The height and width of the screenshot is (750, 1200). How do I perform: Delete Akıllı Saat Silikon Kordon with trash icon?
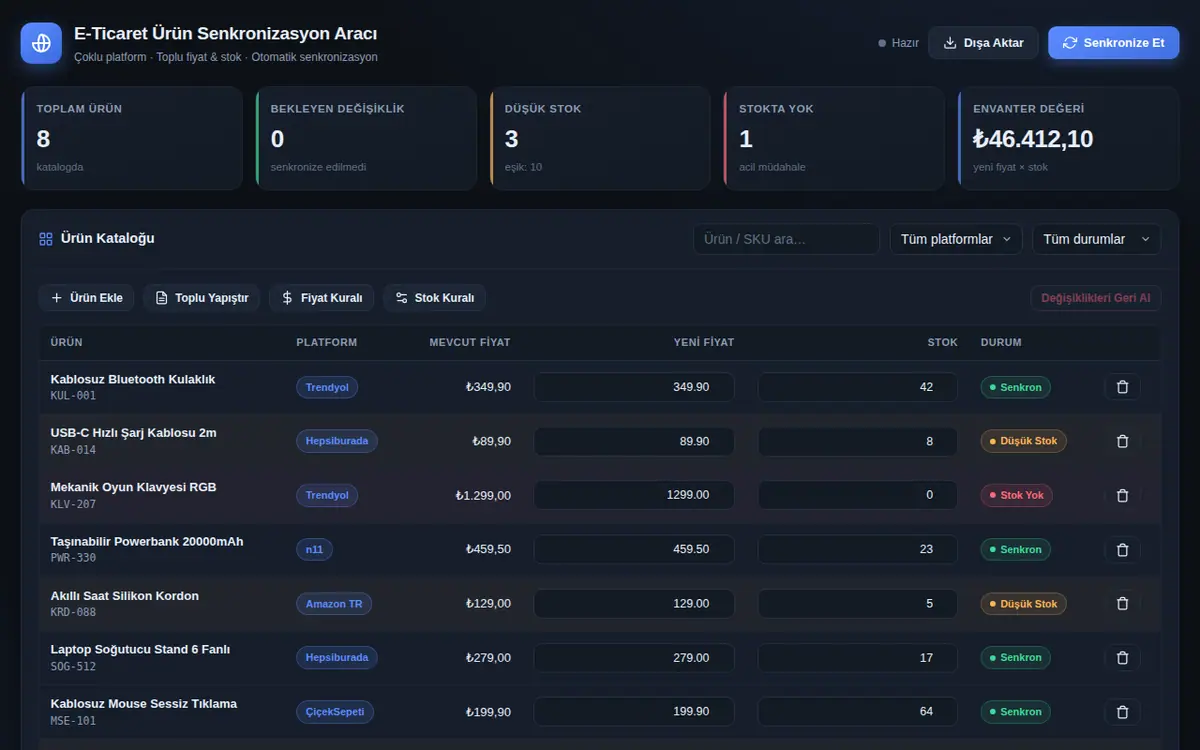[x=1122, y=603]
